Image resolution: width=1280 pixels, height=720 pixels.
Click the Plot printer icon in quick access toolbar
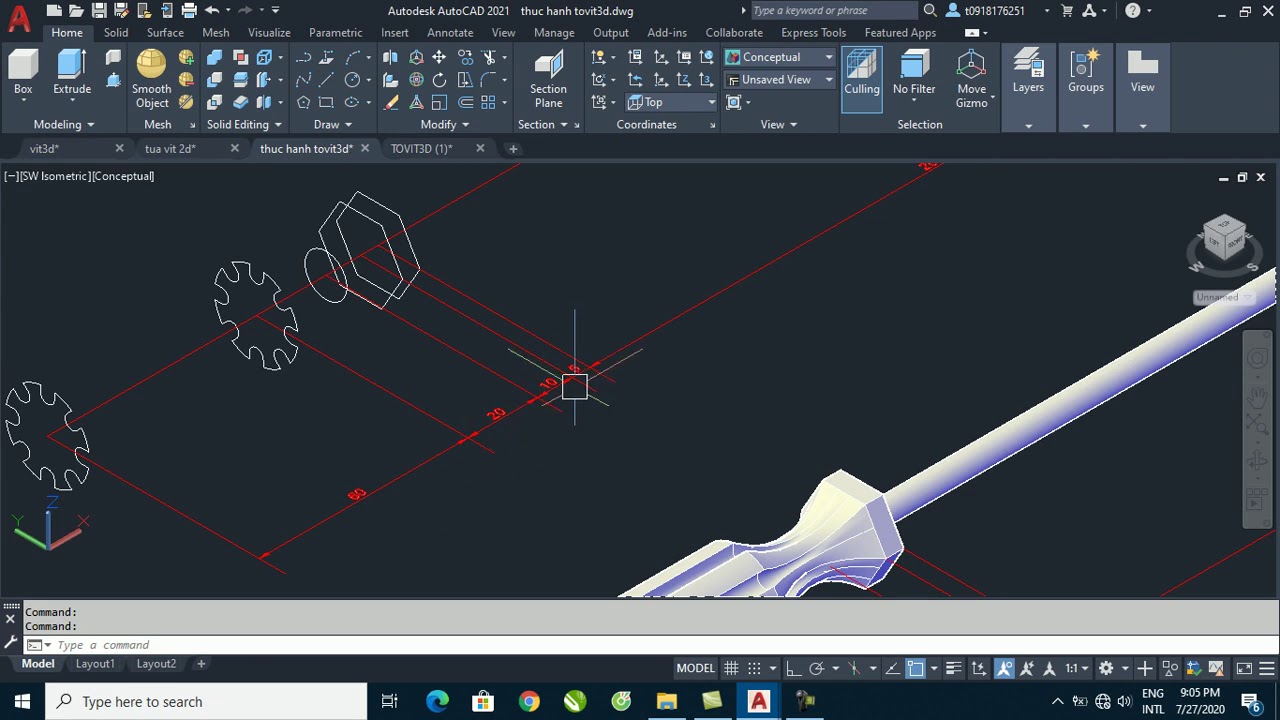tap(189, 11)
